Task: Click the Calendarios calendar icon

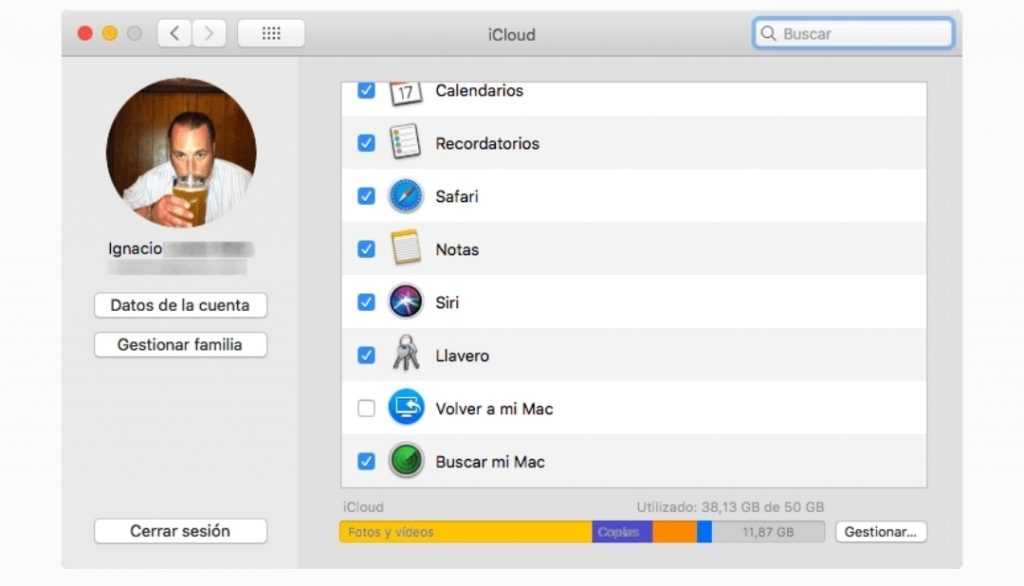Action: (x=406, y=93)
